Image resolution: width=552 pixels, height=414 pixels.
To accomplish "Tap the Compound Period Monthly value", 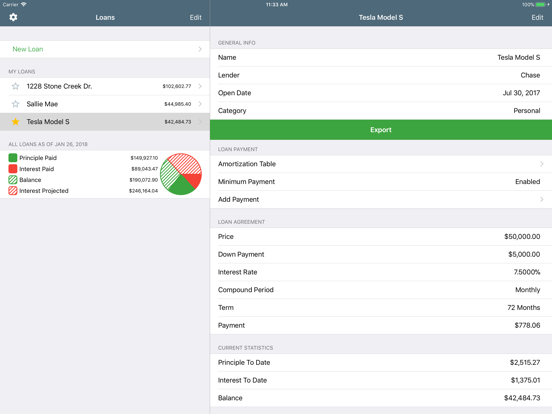I will (x=527, y=290).
